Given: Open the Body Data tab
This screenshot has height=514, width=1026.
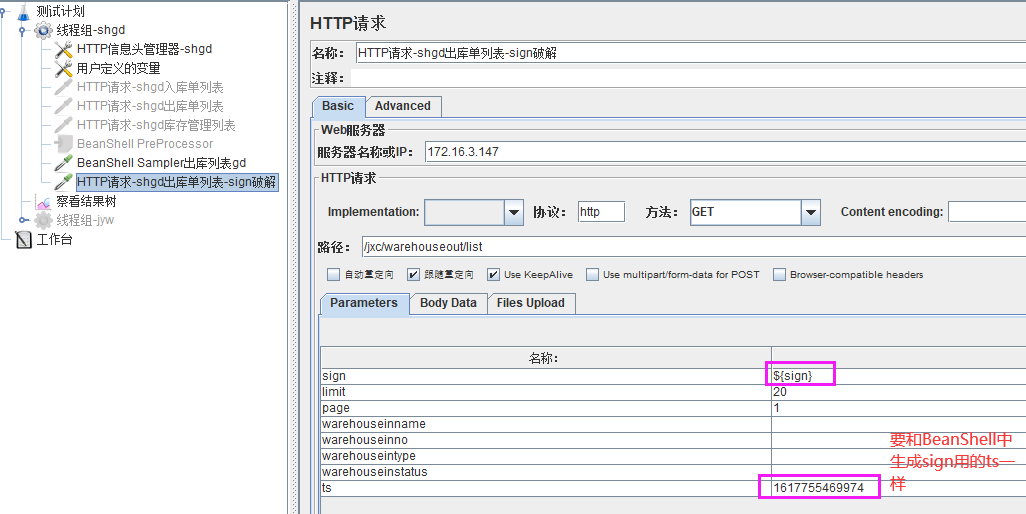Looking at the screenshot, I should [448, 303].
